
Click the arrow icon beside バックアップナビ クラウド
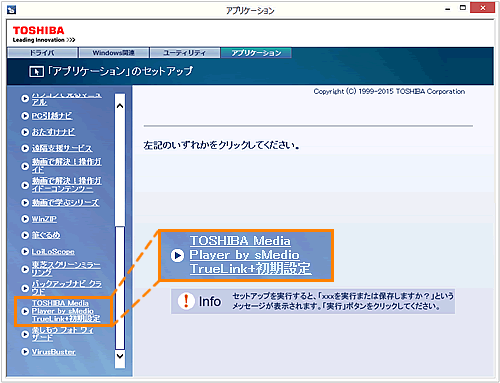[x=25, y=288]
